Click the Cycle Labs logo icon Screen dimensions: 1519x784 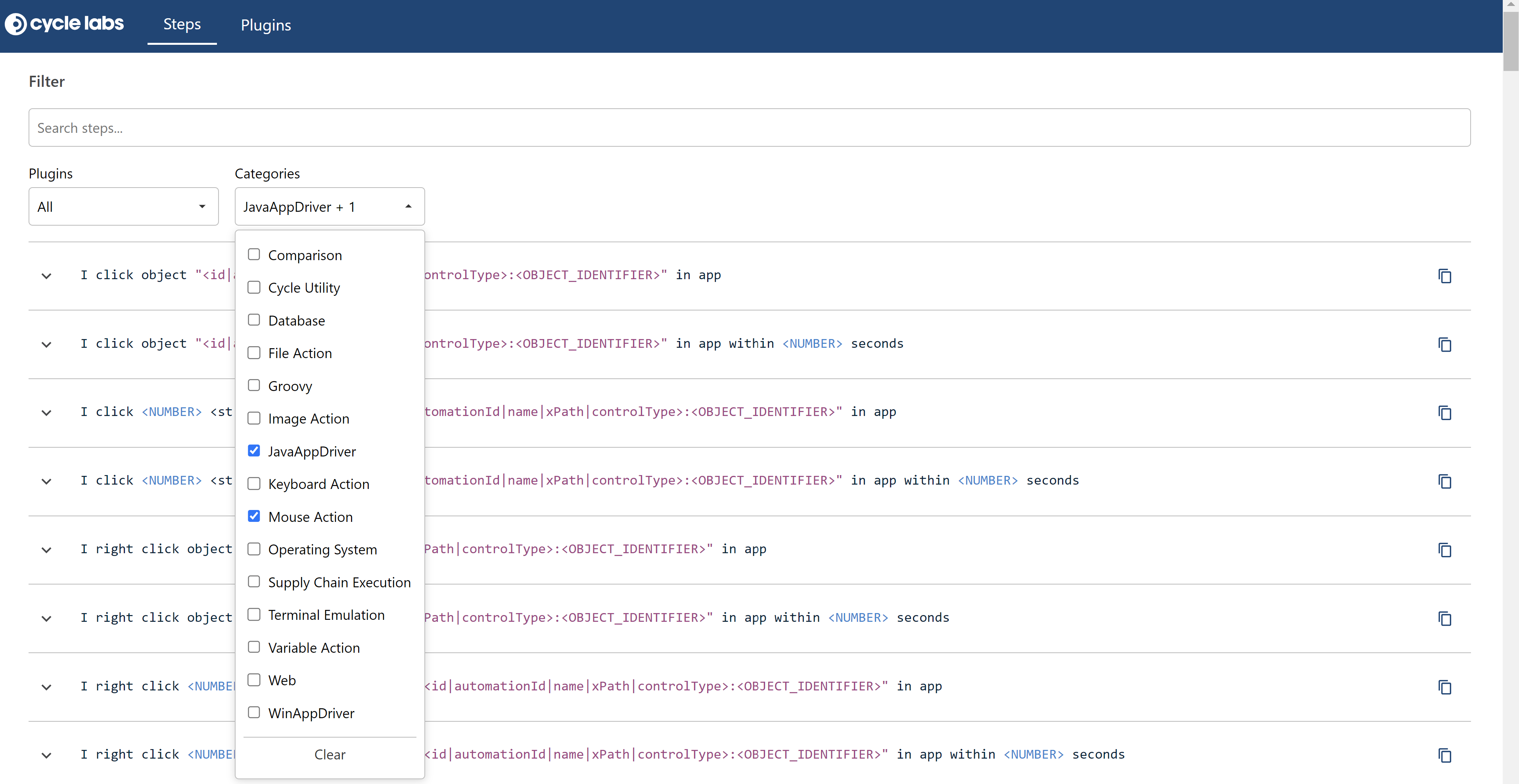click(16, 24)
